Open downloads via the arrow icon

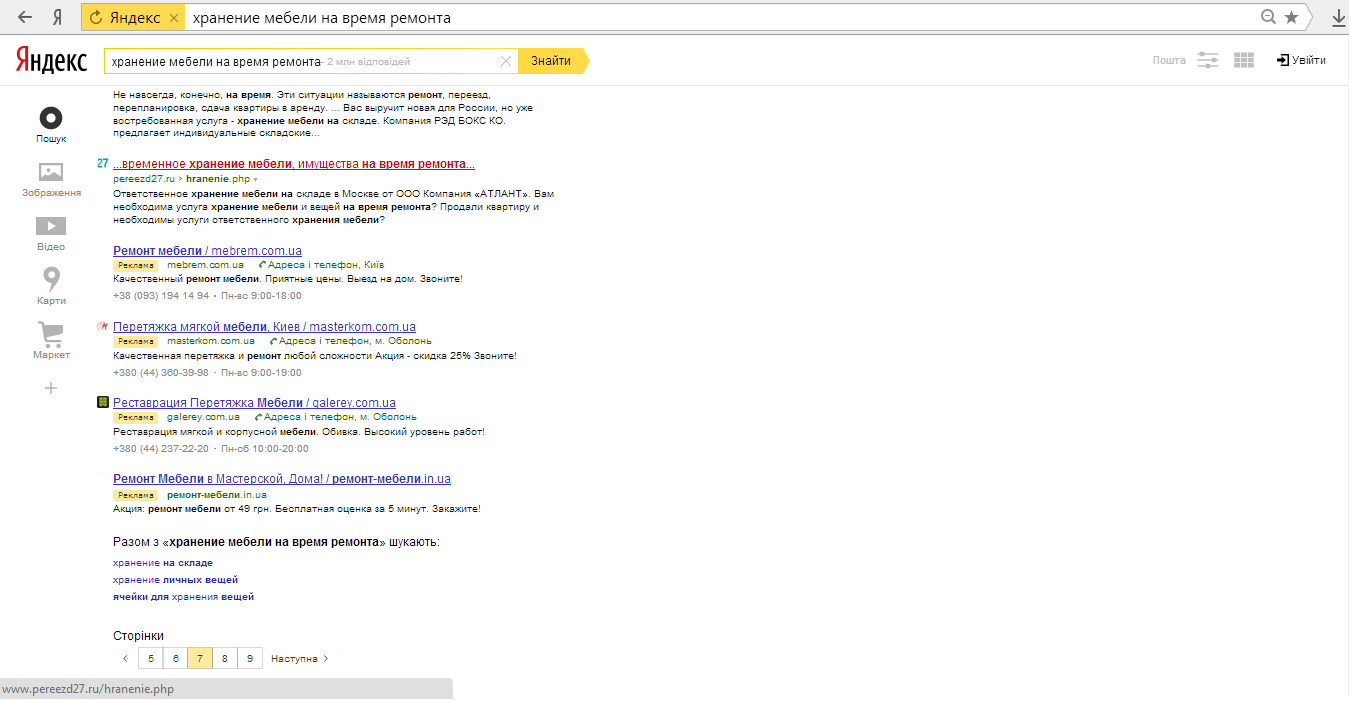pos(1338,17)
